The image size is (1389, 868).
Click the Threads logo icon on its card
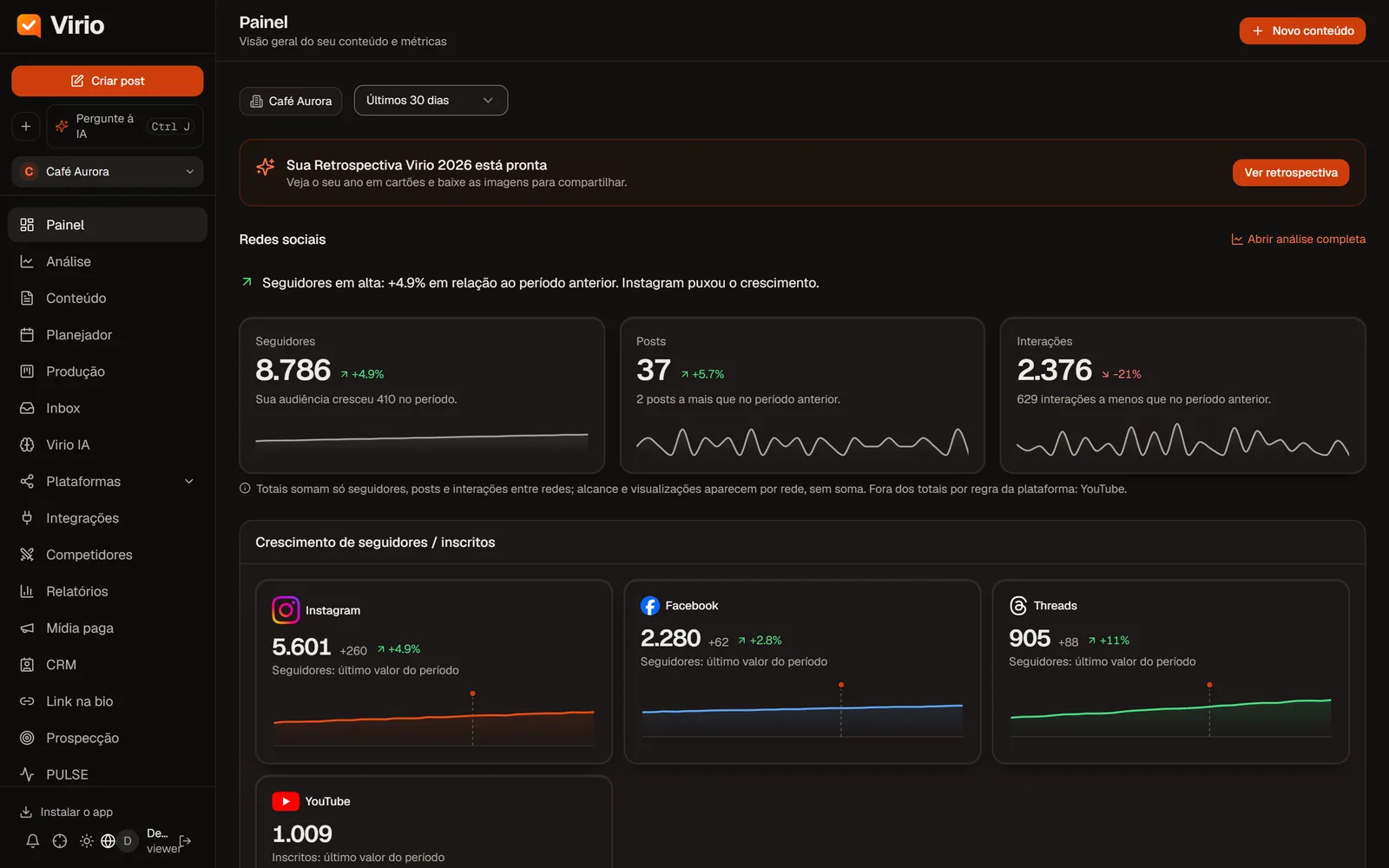(1018, 606)
